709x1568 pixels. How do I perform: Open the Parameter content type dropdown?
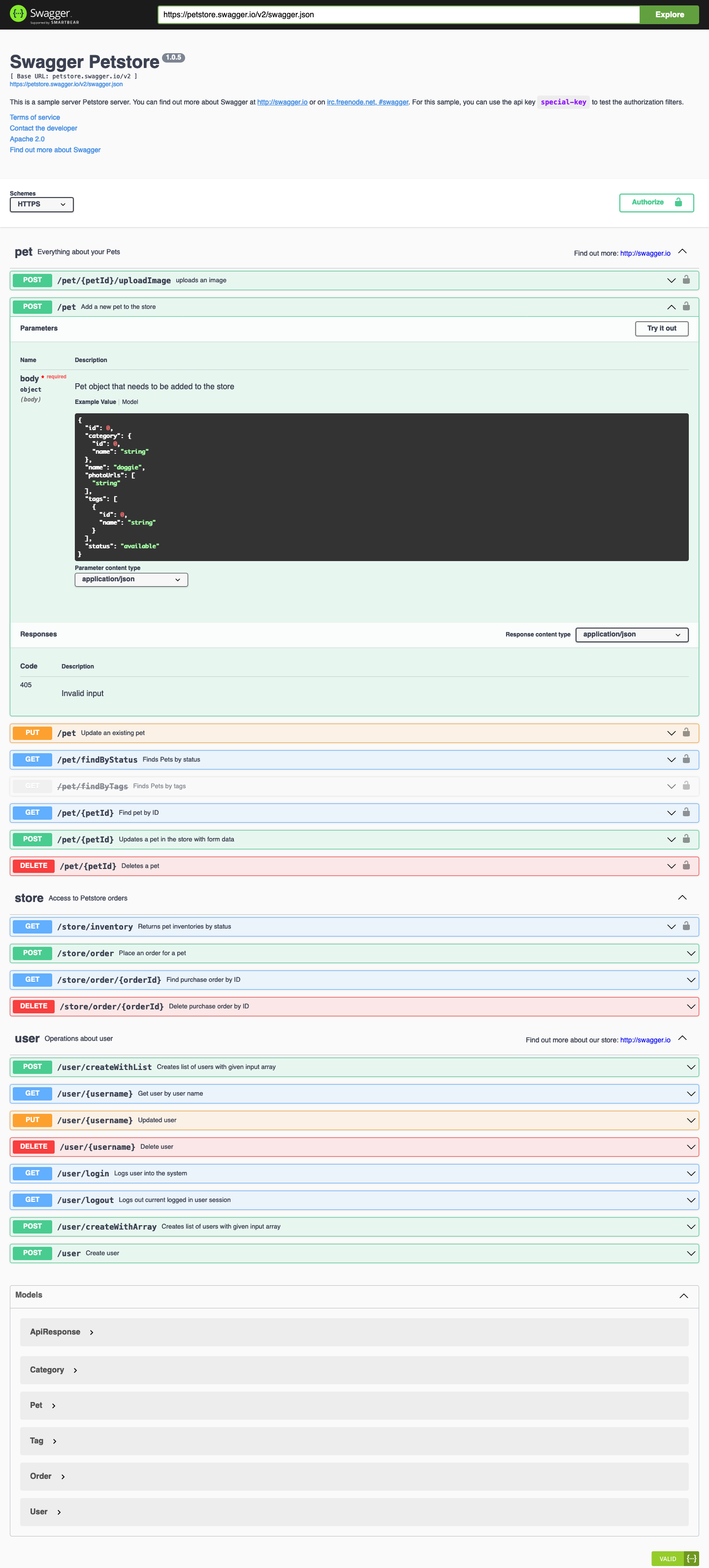pyautogui.click(x=131, y=579)
